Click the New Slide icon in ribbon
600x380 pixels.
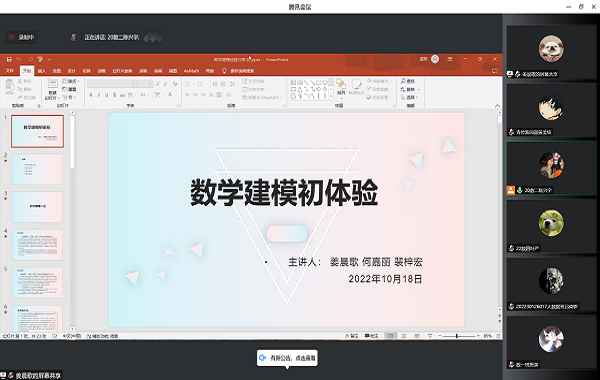[x=52, y=84]
